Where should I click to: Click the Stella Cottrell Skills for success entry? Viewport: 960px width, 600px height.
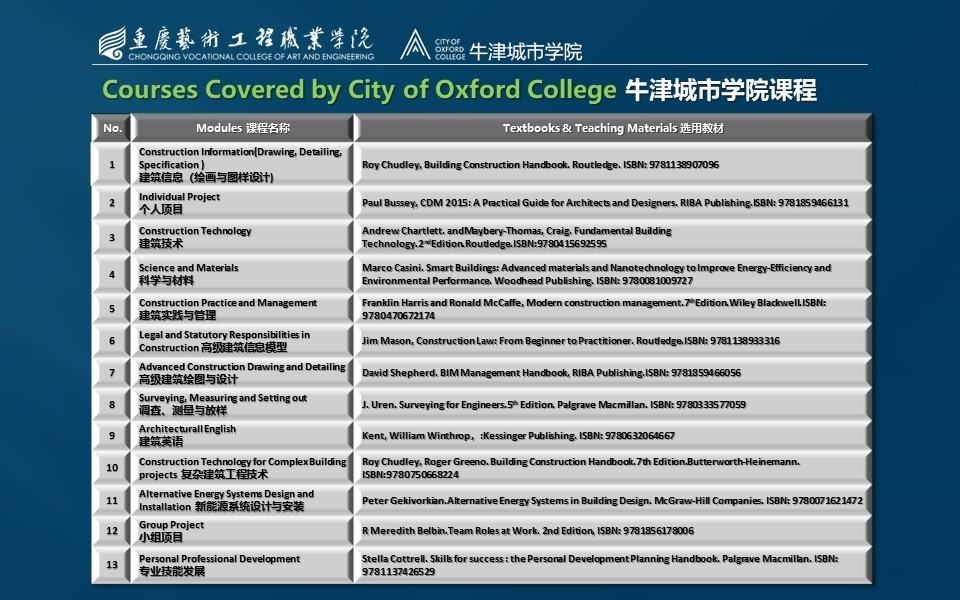(x=613, y=565)
